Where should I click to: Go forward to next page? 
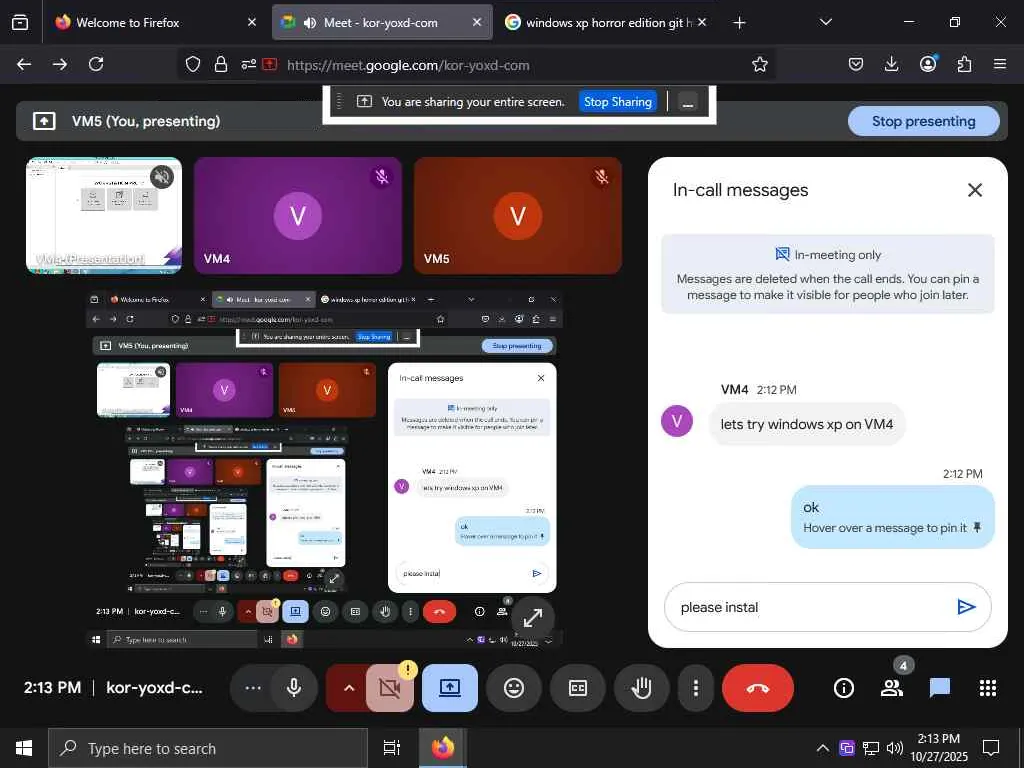click(x=60, y=64)
